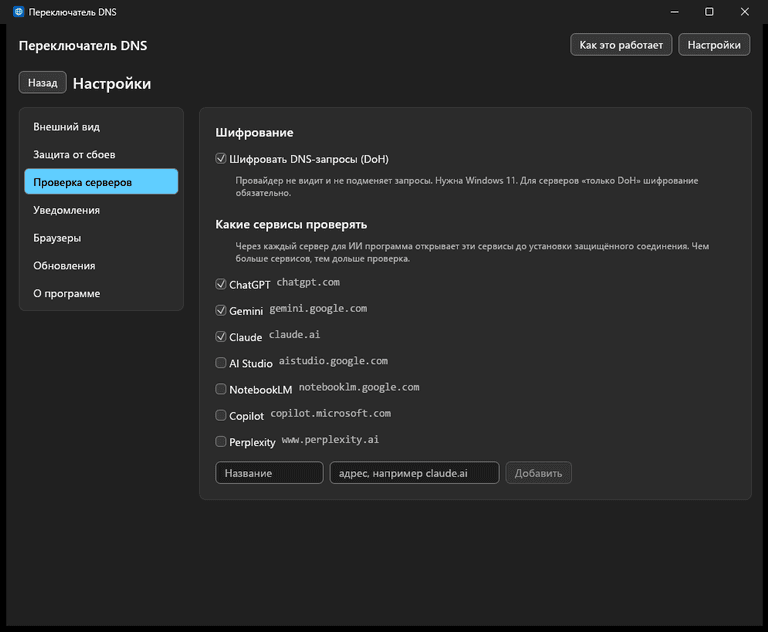
Task: Click the gemini.google.com address text
Action: point(318,308)
